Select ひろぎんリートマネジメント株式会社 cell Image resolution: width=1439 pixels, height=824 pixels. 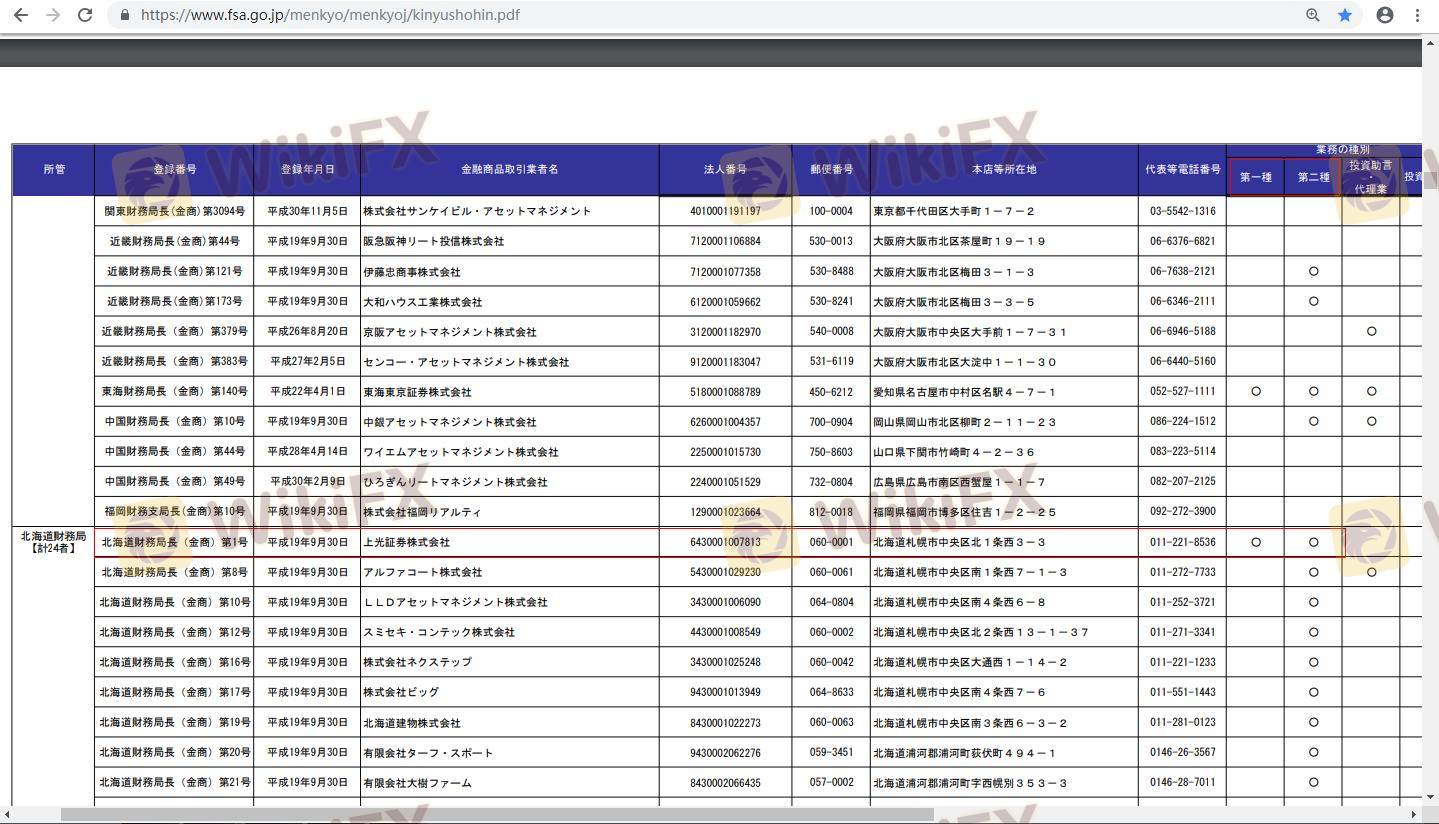coord(510,481)
